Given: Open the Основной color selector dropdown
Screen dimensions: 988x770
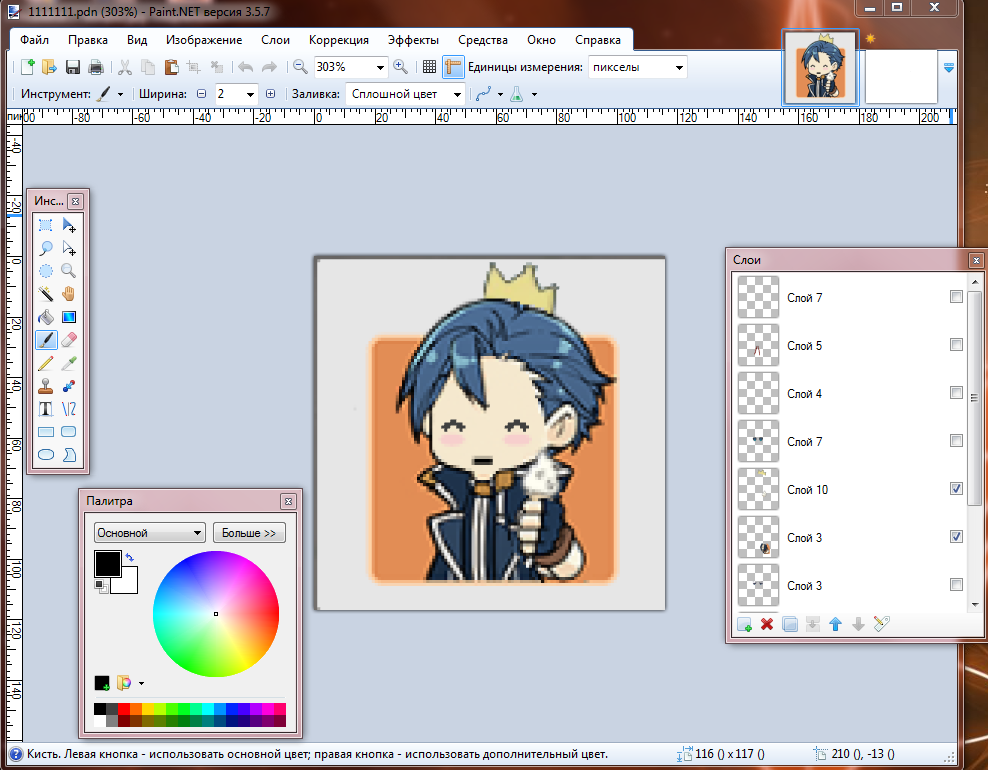Looking at the screenshot, I should [149, 532].
